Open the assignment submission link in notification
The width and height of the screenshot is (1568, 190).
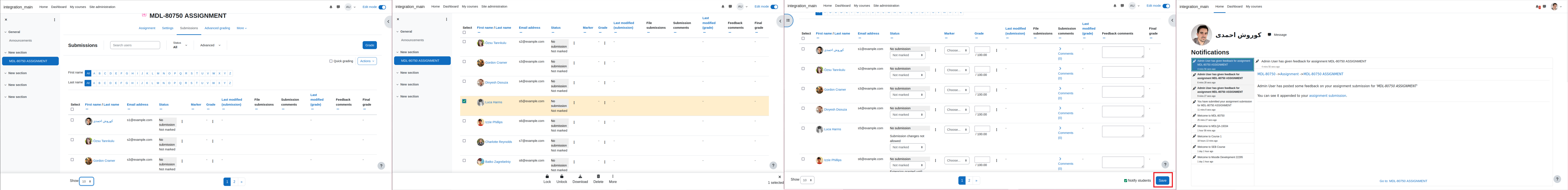(1328, 96)
